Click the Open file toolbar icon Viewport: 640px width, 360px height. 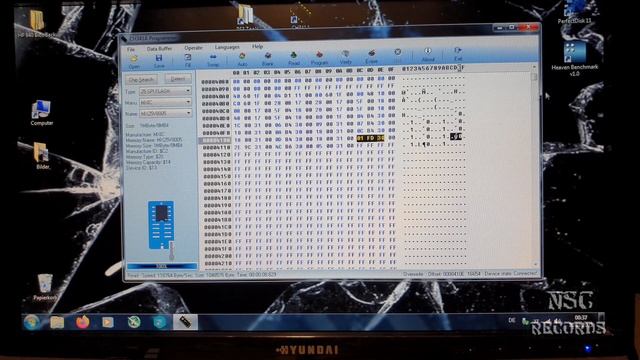pyautogui.click(x=134, y=61)
